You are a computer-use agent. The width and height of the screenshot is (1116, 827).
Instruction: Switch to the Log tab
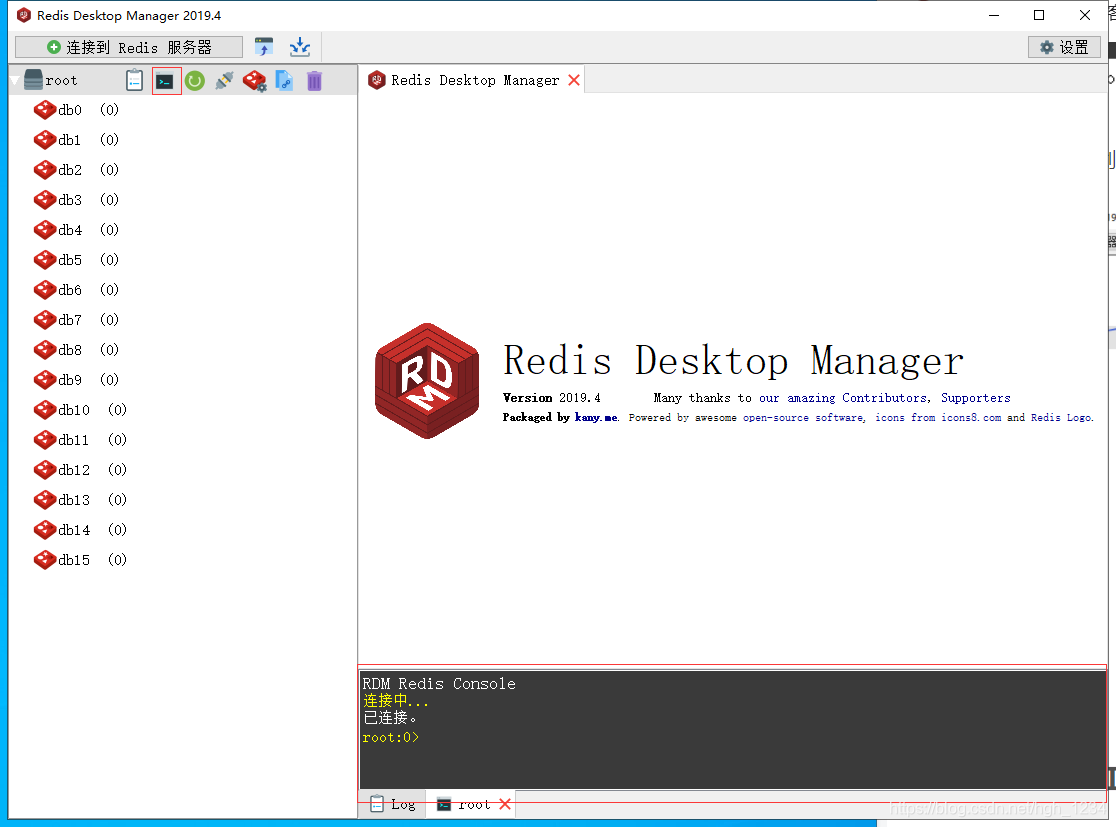click(x=394, y=804)
